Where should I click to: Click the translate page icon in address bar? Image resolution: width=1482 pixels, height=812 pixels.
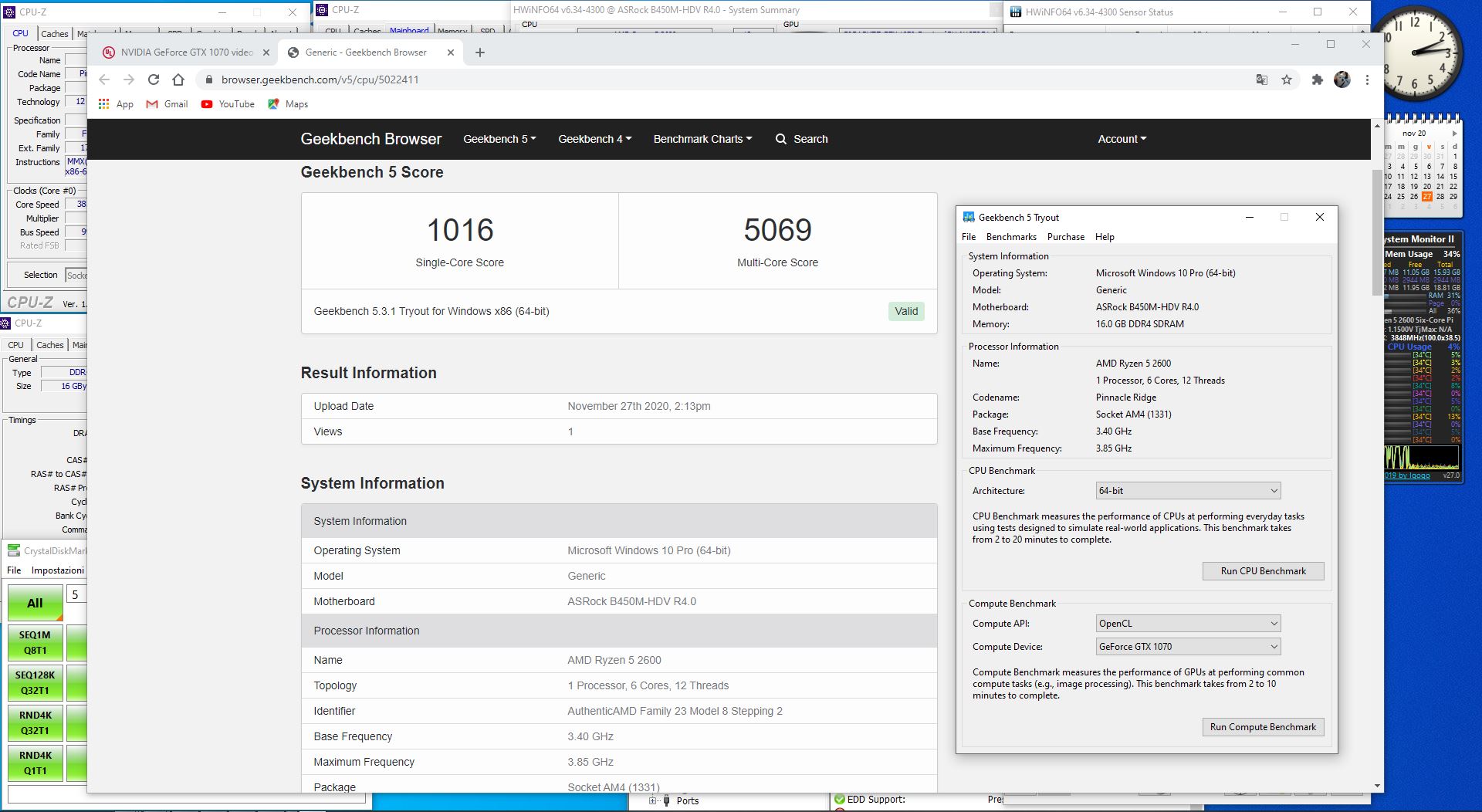point(1262,80)
